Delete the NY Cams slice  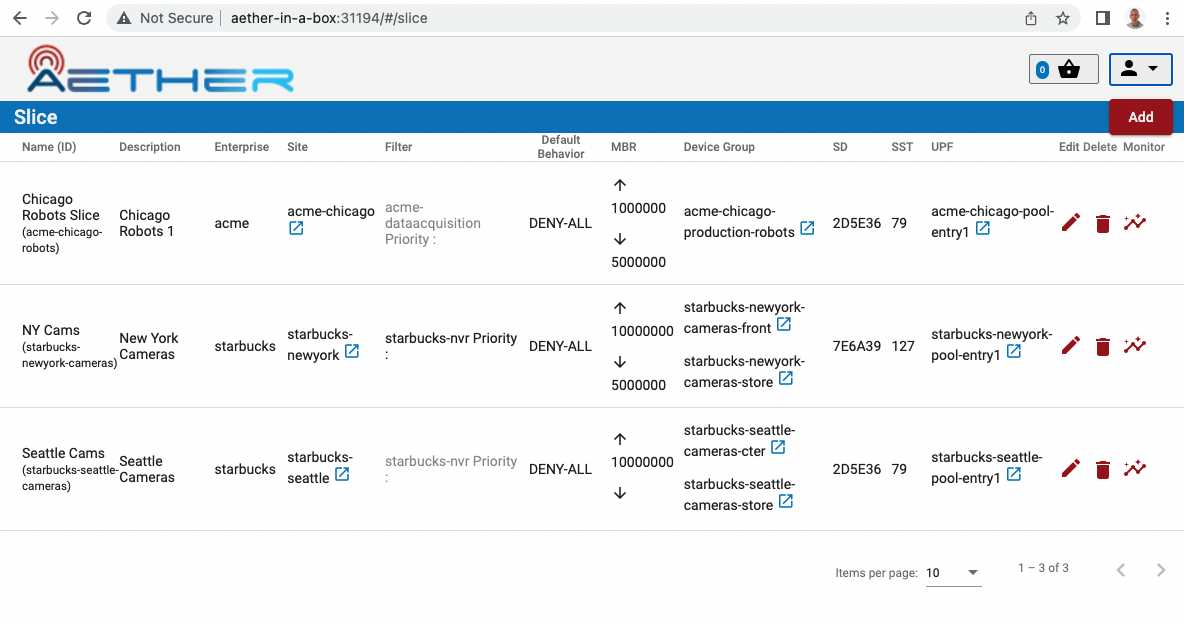point(1102,346)
